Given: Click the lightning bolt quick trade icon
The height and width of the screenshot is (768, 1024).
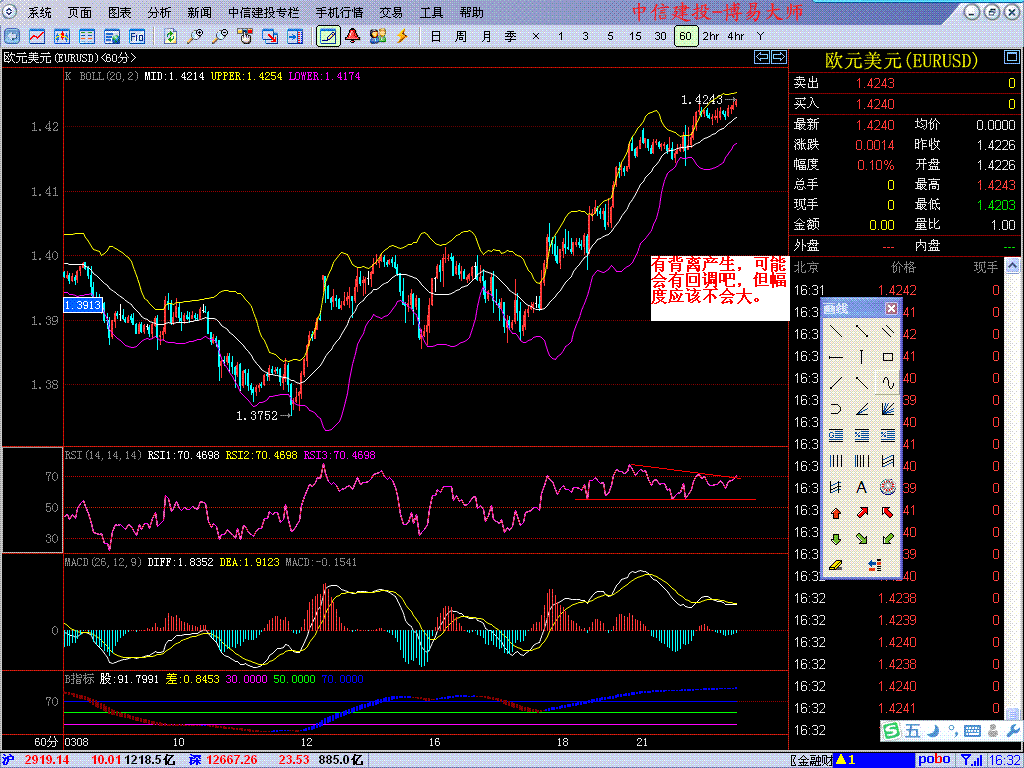Looking at the screenshot, I should click(403, 36).
